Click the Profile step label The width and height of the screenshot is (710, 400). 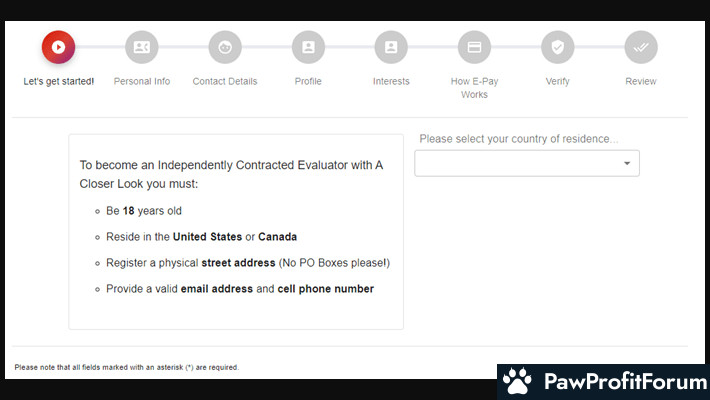click(308, 82)
